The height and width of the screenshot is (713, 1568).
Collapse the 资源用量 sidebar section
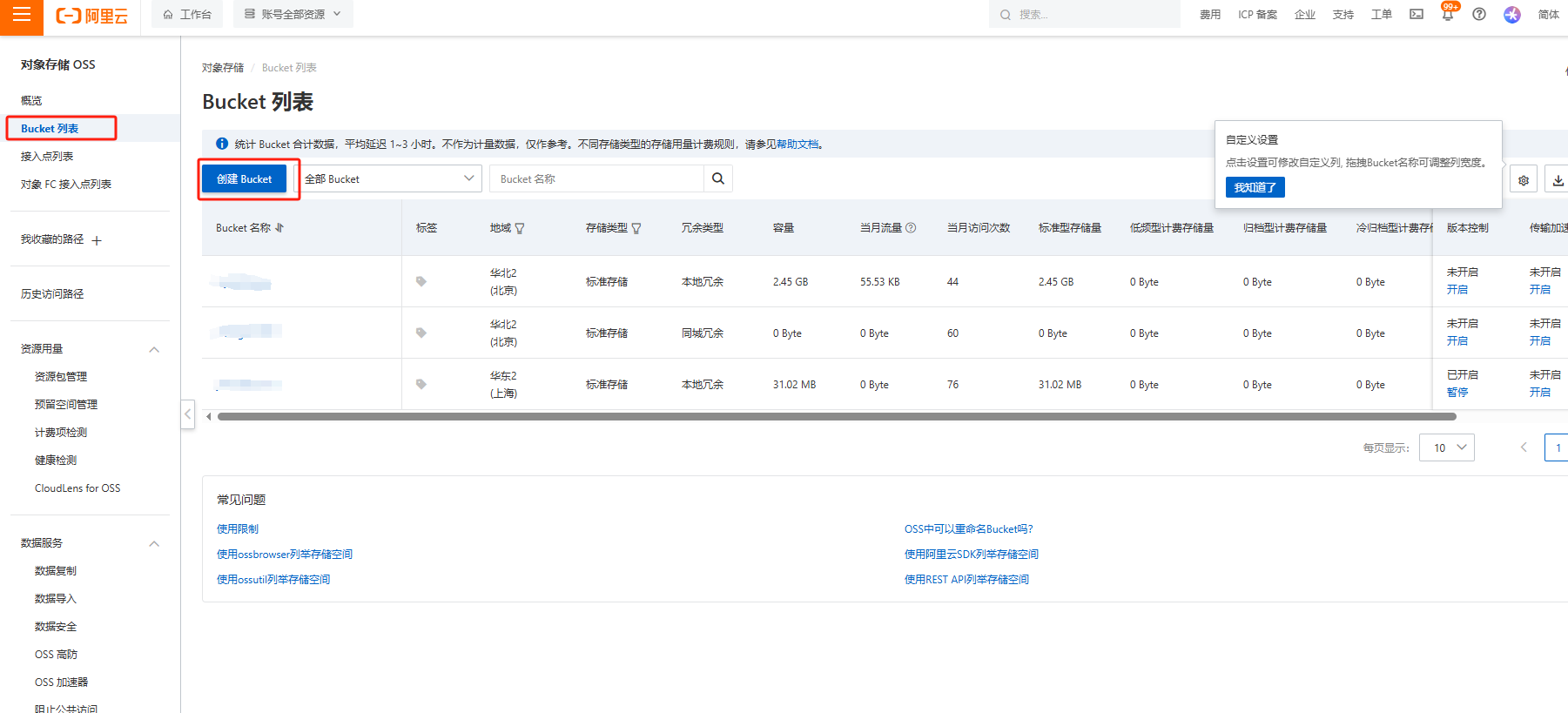(154, 349)
